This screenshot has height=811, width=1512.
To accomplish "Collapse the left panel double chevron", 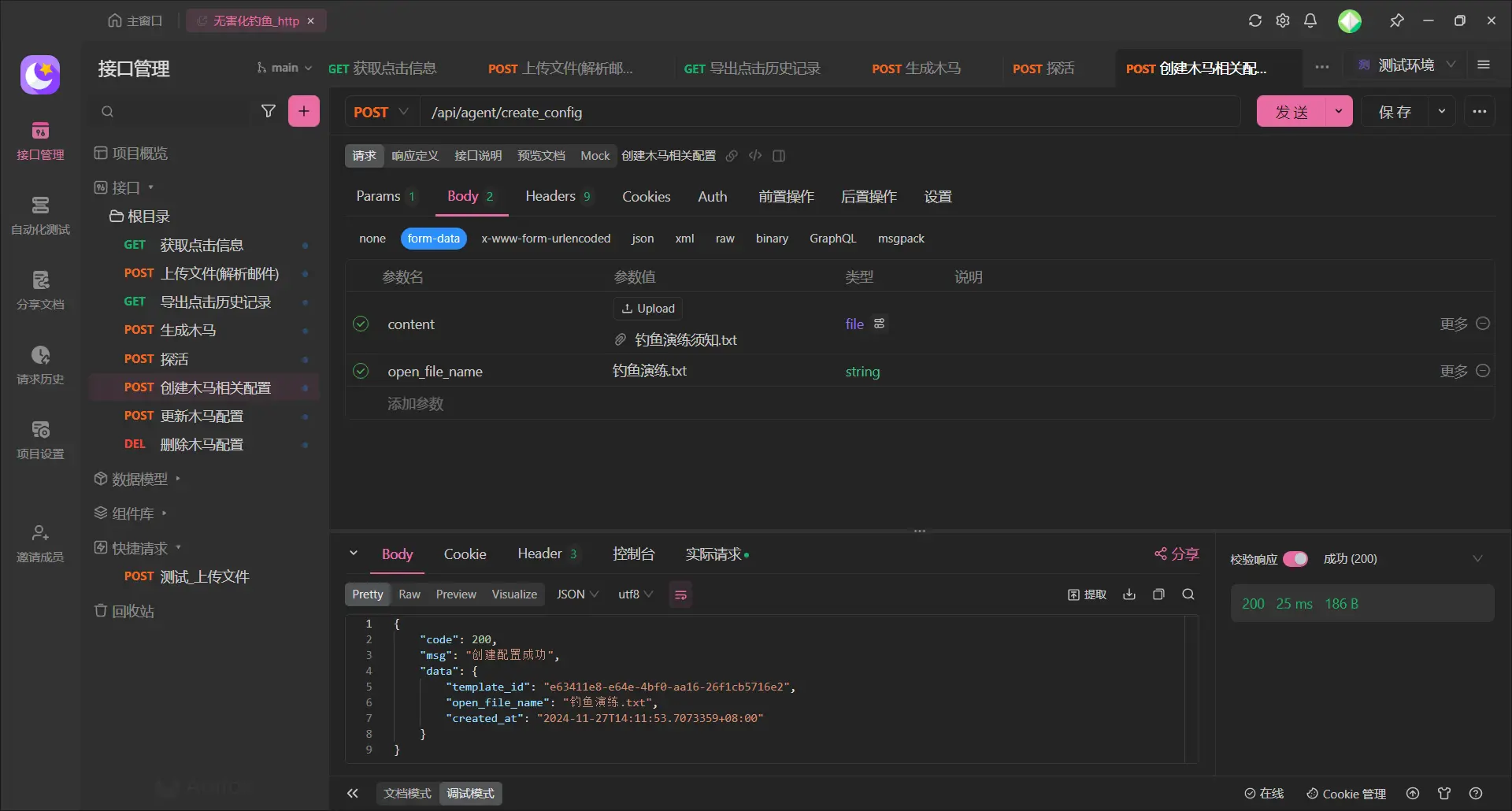I will coord(353,794).
